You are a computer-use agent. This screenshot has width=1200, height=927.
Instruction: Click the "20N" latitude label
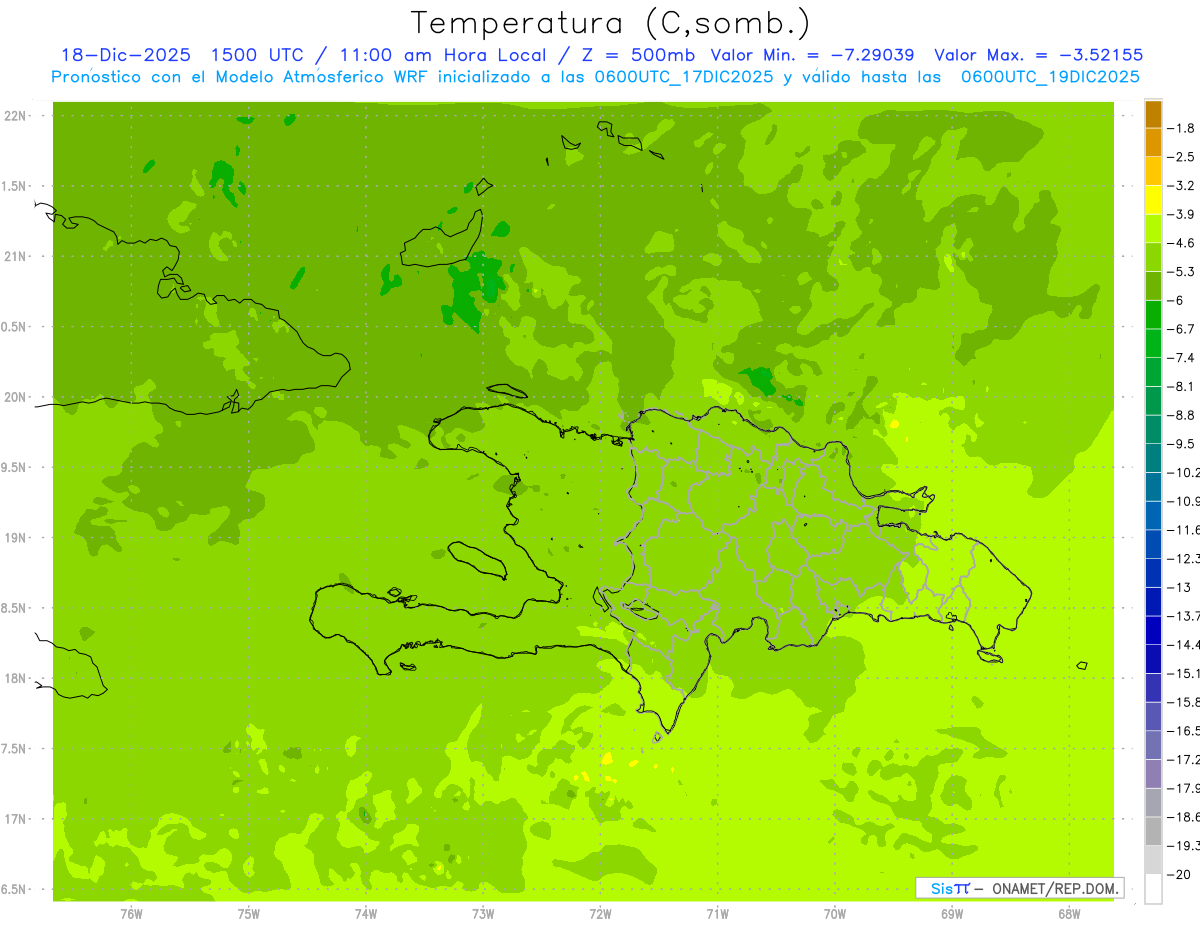[16, 397]
